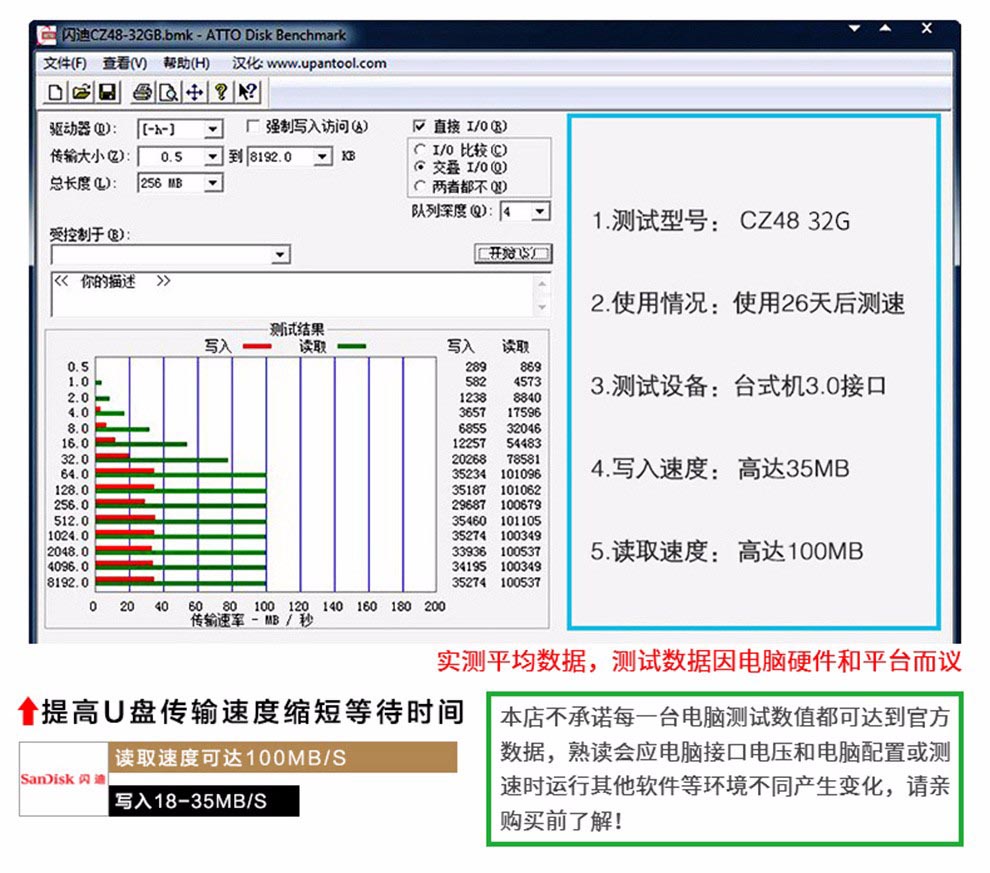Viewport: 990px width, 873px height.
Task: Expand the 队列深度 dropdown showing 4
Action: 540,211
